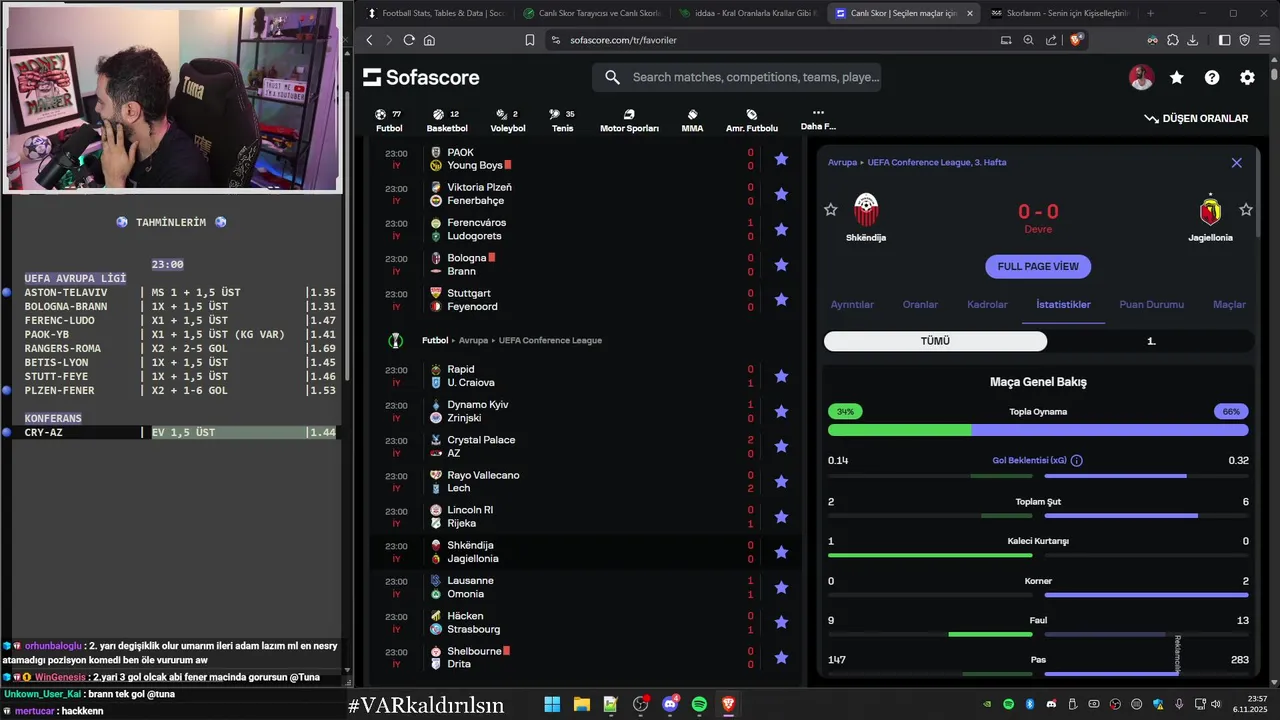Unfavorite the Ferencváros vs Ludogorets match
Viewport: 1280px width, 720px height.
coord(781,229)
